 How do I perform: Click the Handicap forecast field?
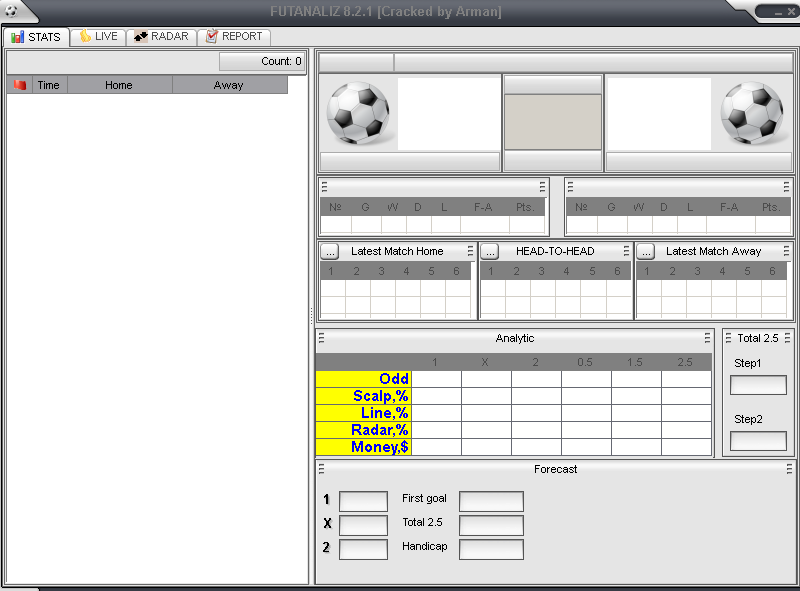point(490,548)
